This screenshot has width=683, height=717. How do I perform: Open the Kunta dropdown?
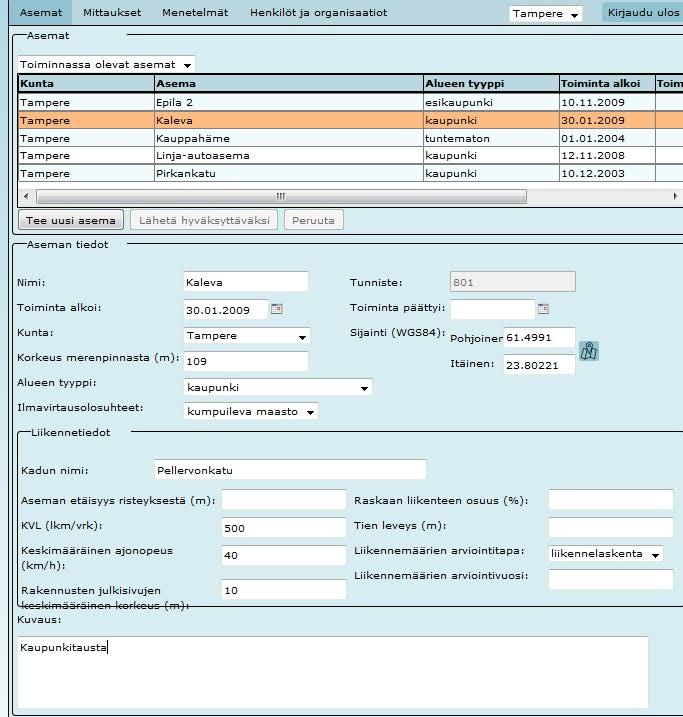(247, 336)
